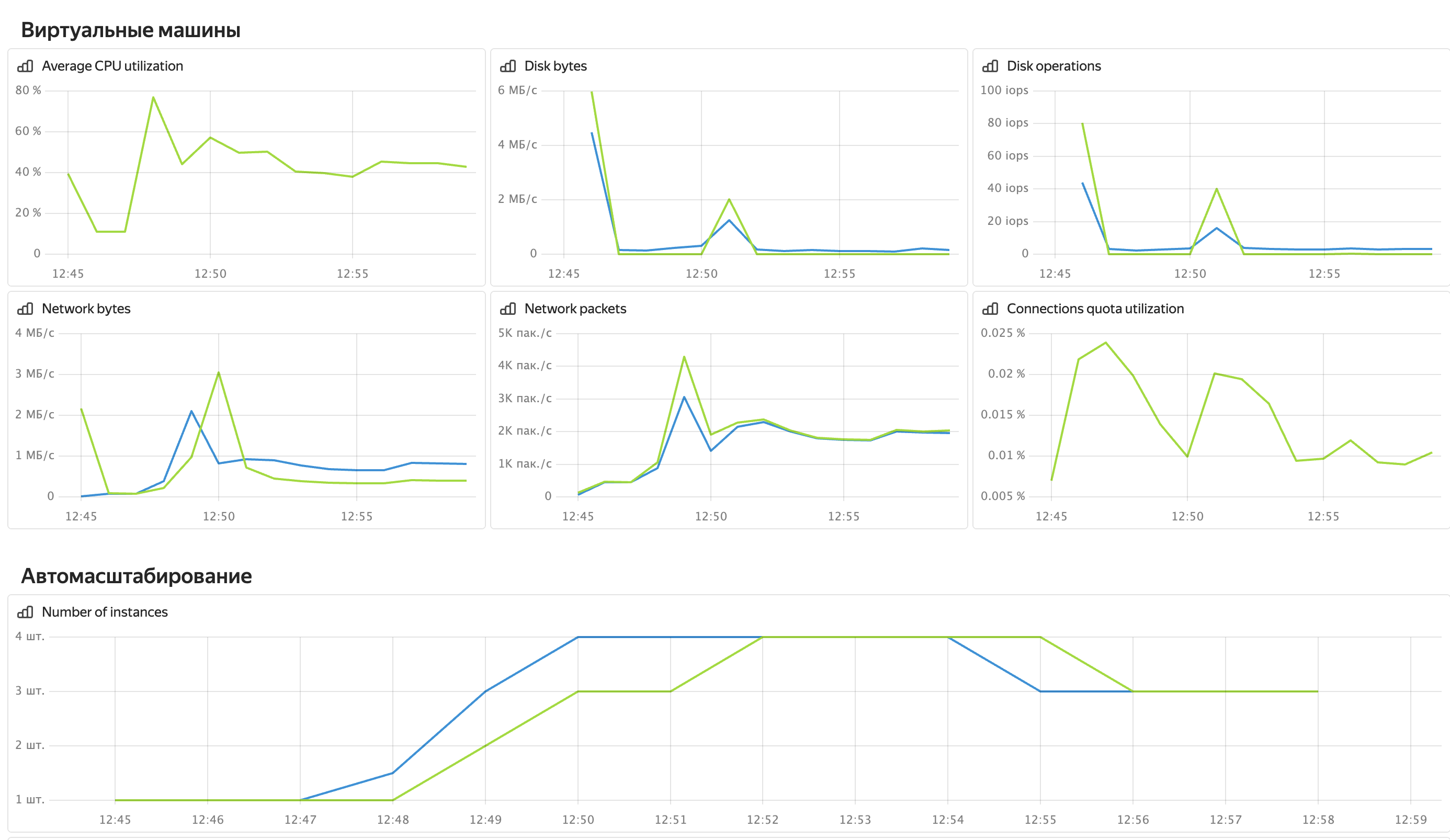Screen dimensions: 1450x840
Task: Open the Disk bytes chart title
Action: [556, 66]
